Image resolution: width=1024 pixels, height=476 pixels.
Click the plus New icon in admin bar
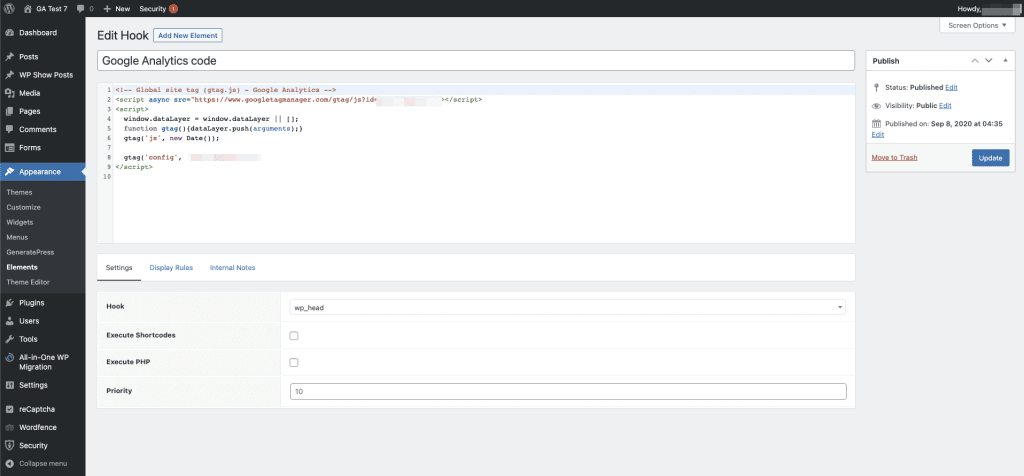click(x=107, y=8)
